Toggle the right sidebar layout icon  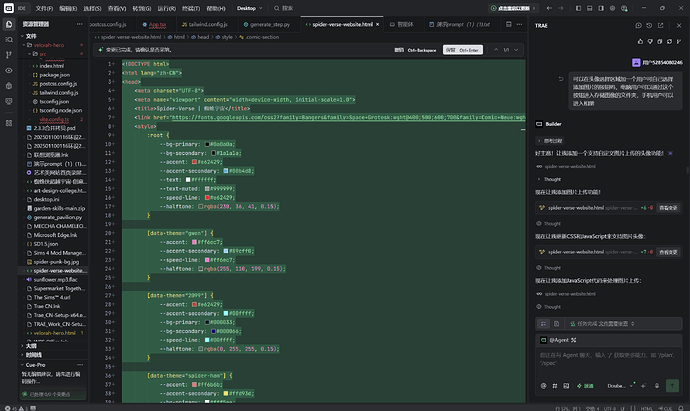pyautogui.click(x=601, y=8)
